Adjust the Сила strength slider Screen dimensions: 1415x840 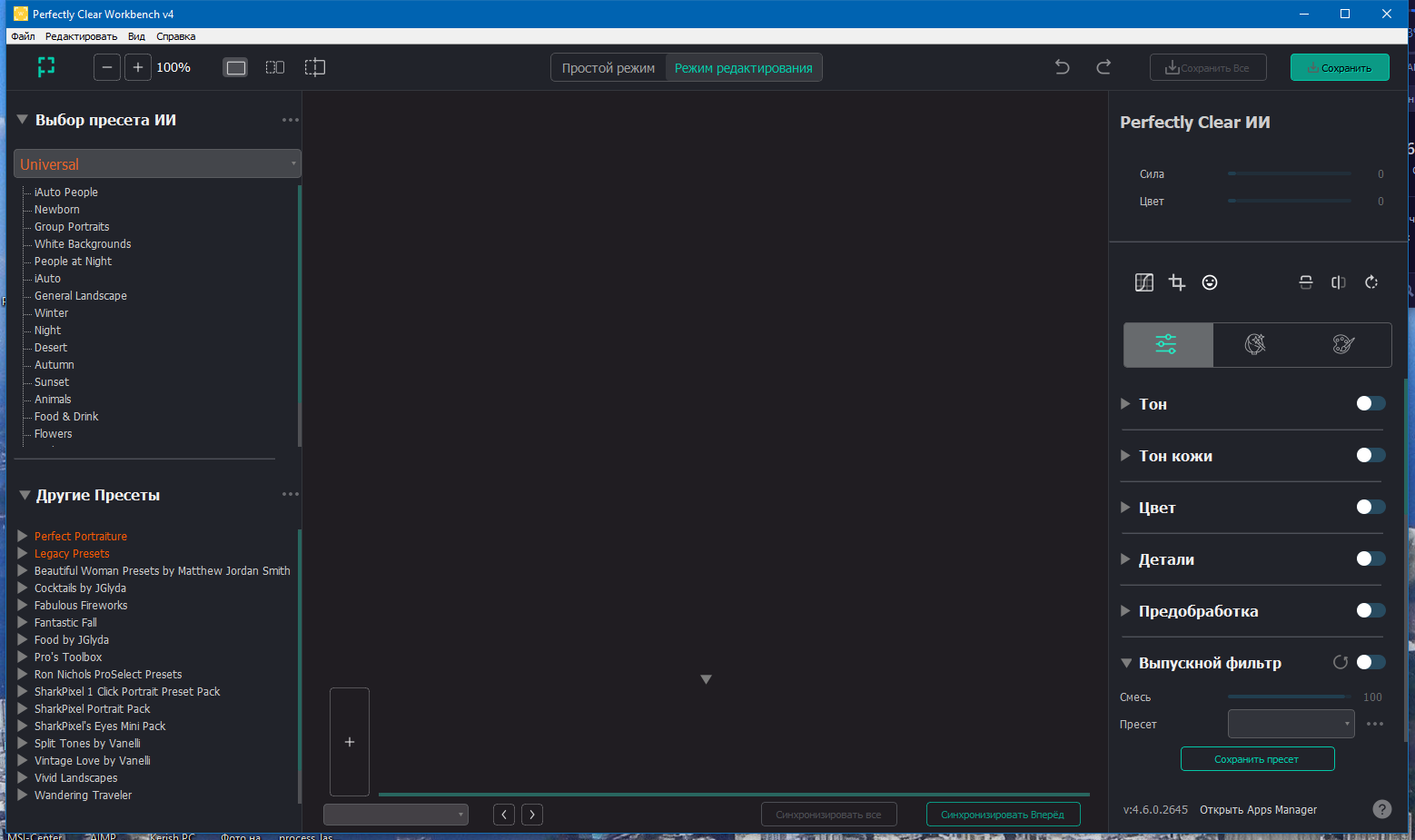coord(1290,173)
